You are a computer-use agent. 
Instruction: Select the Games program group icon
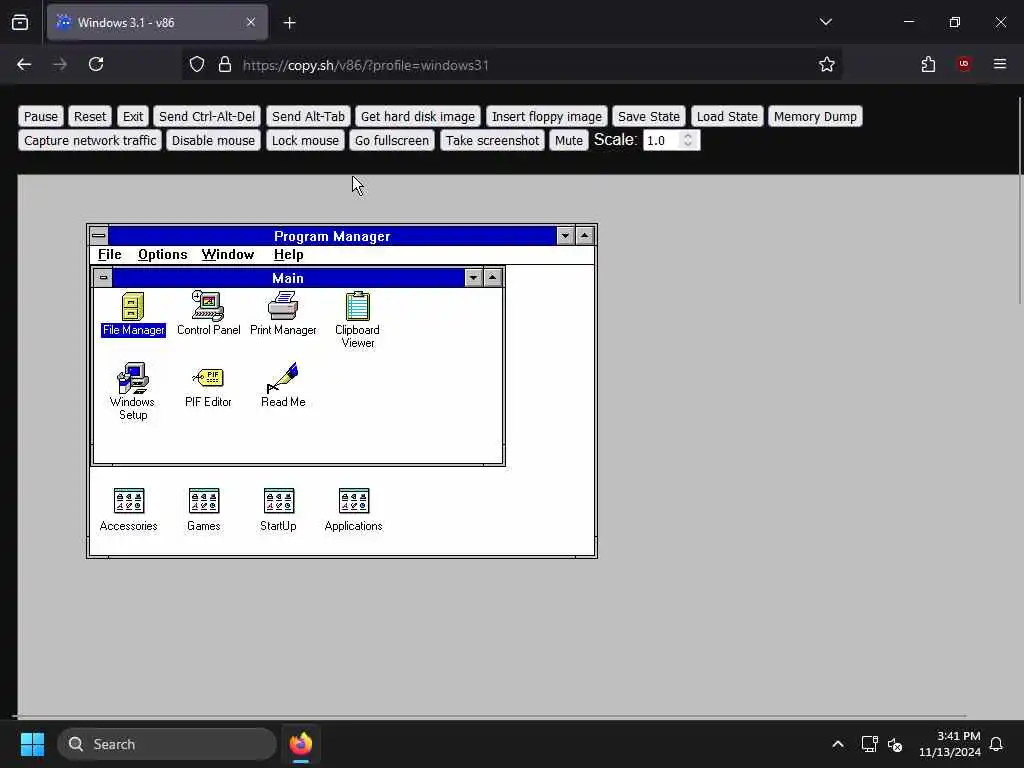pos(204,510)
